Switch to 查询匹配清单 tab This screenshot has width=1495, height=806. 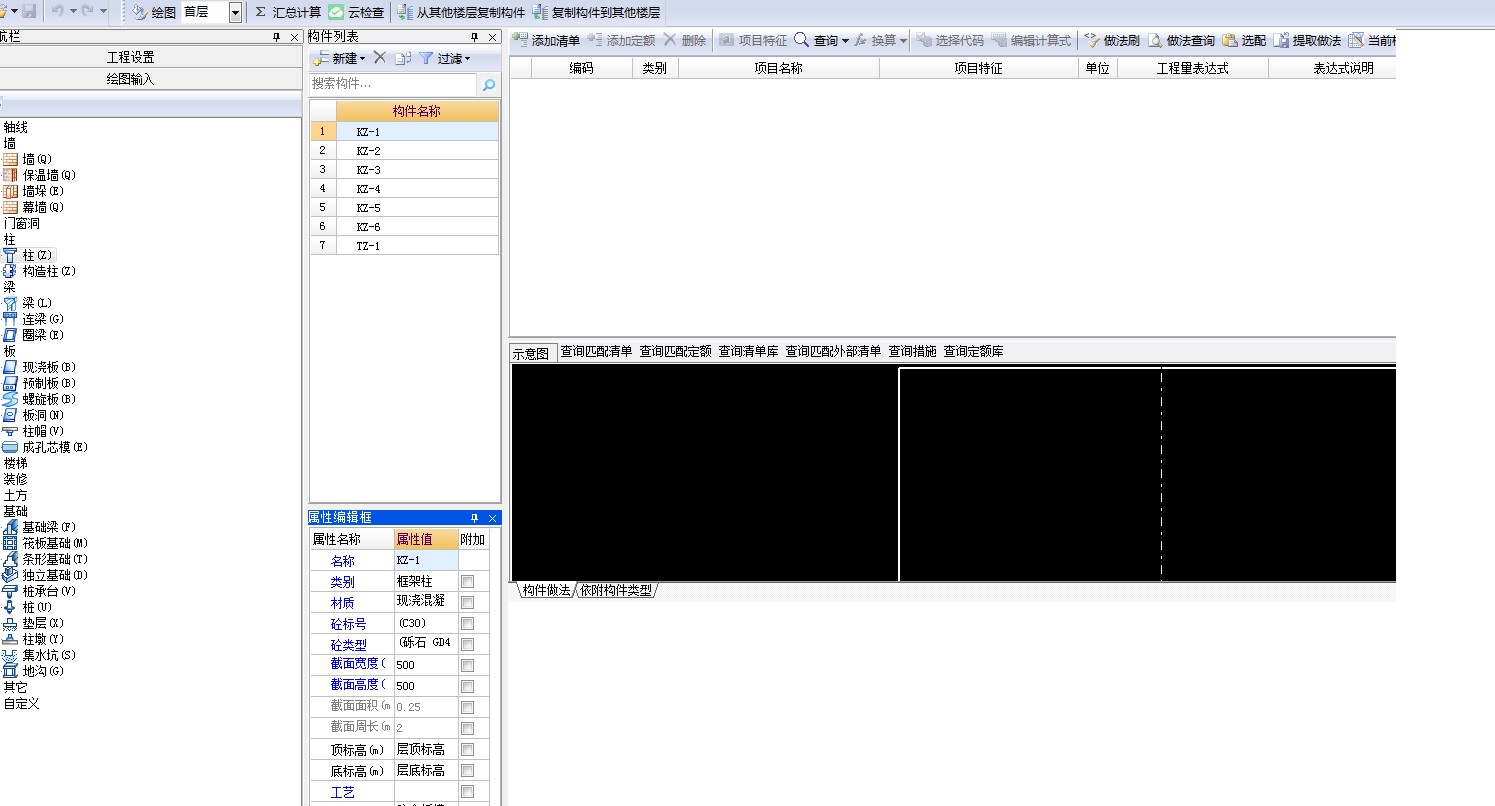coord(596,351)
